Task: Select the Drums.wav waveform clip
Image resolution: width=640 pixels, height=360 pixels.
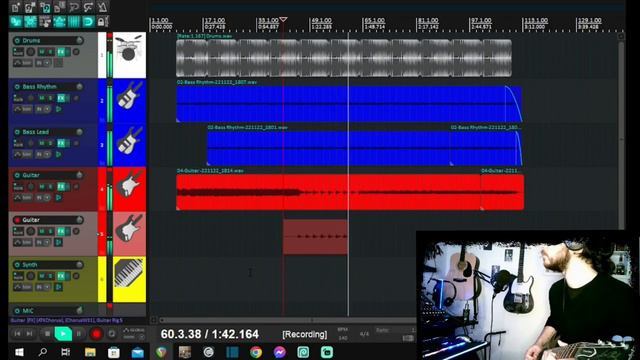Action: click(344, 58)
